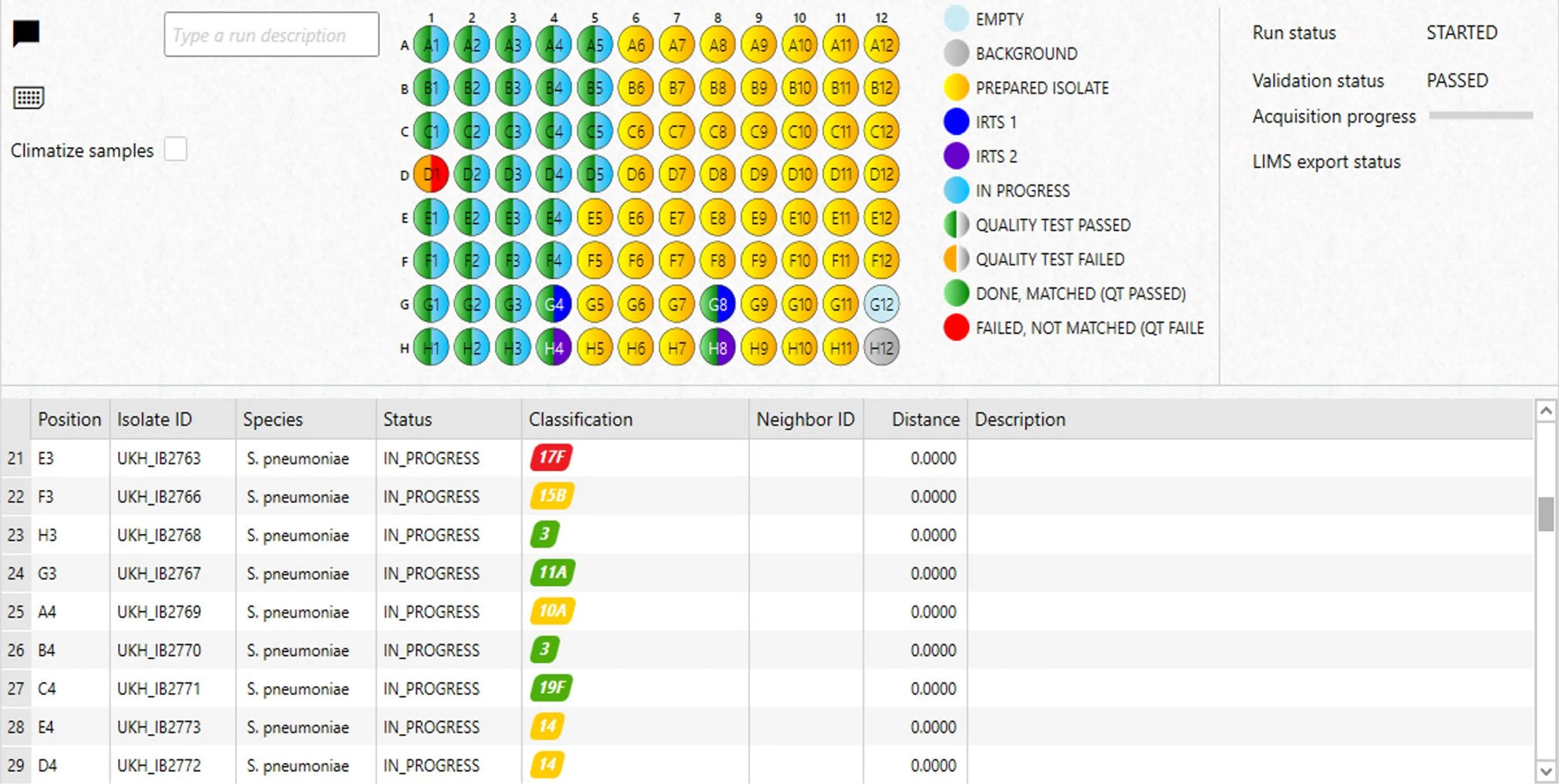Image resolution: width=1559 pixels, height=784 pixels.
Task: Click the Acquisition progress bar
Action: [x=1481, y=116]
